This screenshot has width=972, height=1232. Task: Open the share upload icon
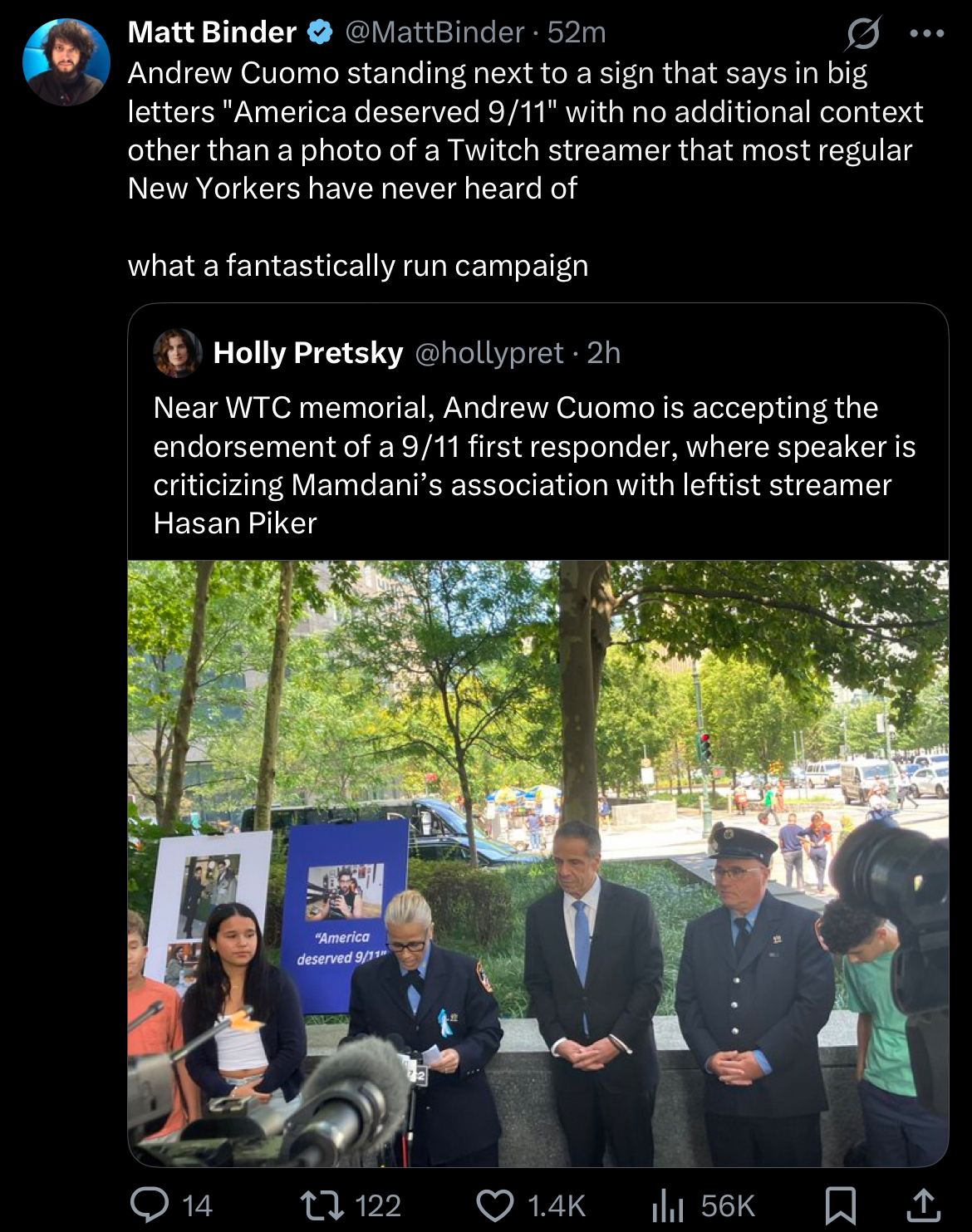(922, 1205)
